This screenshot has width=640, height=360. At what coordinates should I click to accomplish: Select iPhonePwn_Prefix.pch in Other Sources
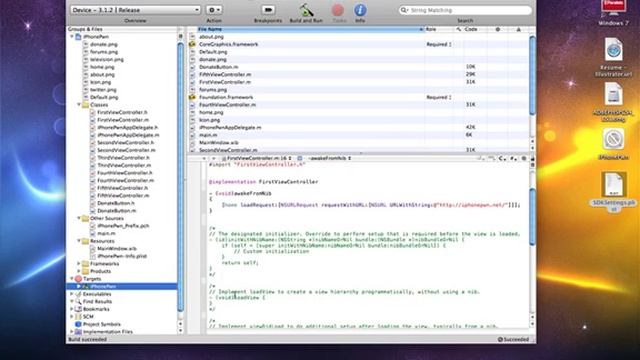point(123,226)
